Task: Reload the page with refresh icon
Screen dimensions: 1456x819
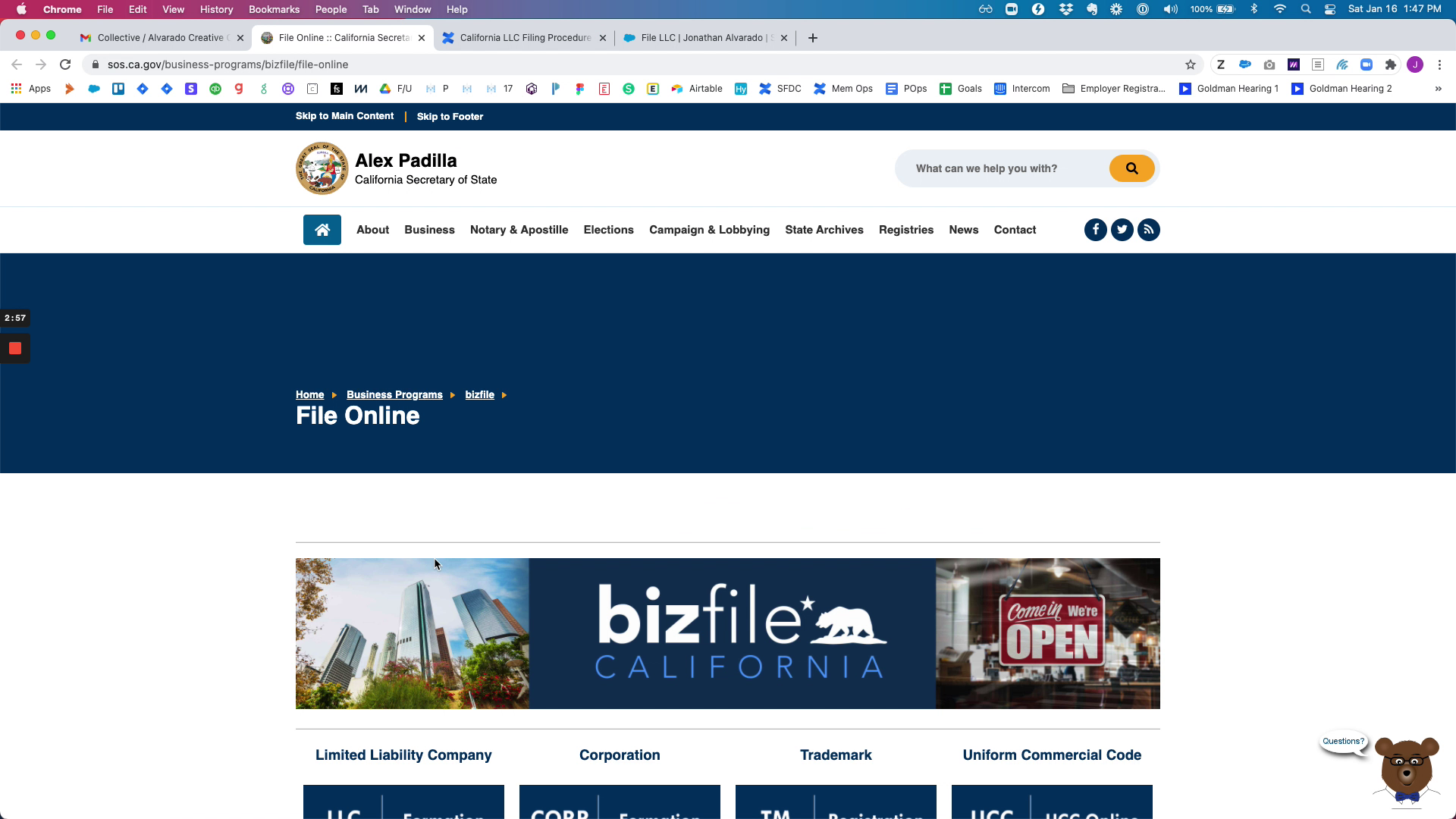Action: coord(65,64)
